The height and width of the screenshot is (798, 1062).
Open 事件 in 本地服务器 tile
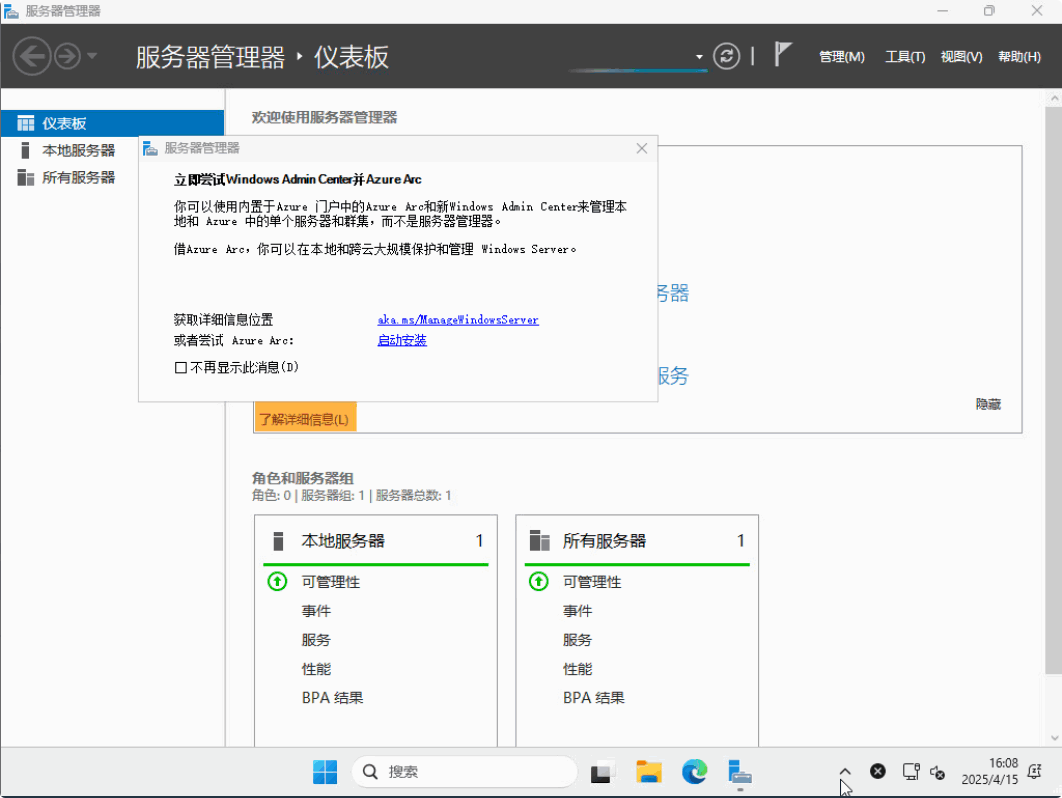coord(316,611)
